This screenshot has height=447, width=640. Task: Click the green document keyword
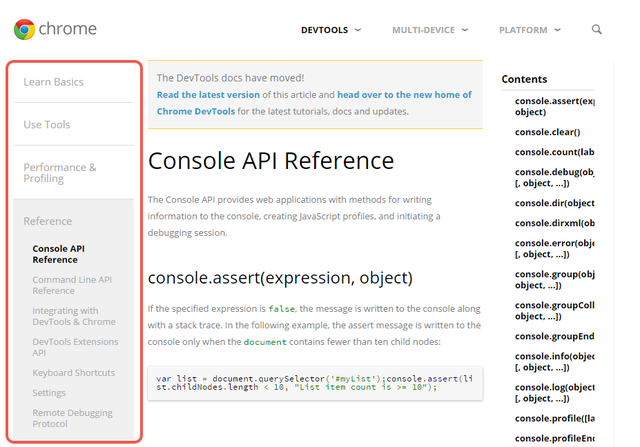[265, 342]
